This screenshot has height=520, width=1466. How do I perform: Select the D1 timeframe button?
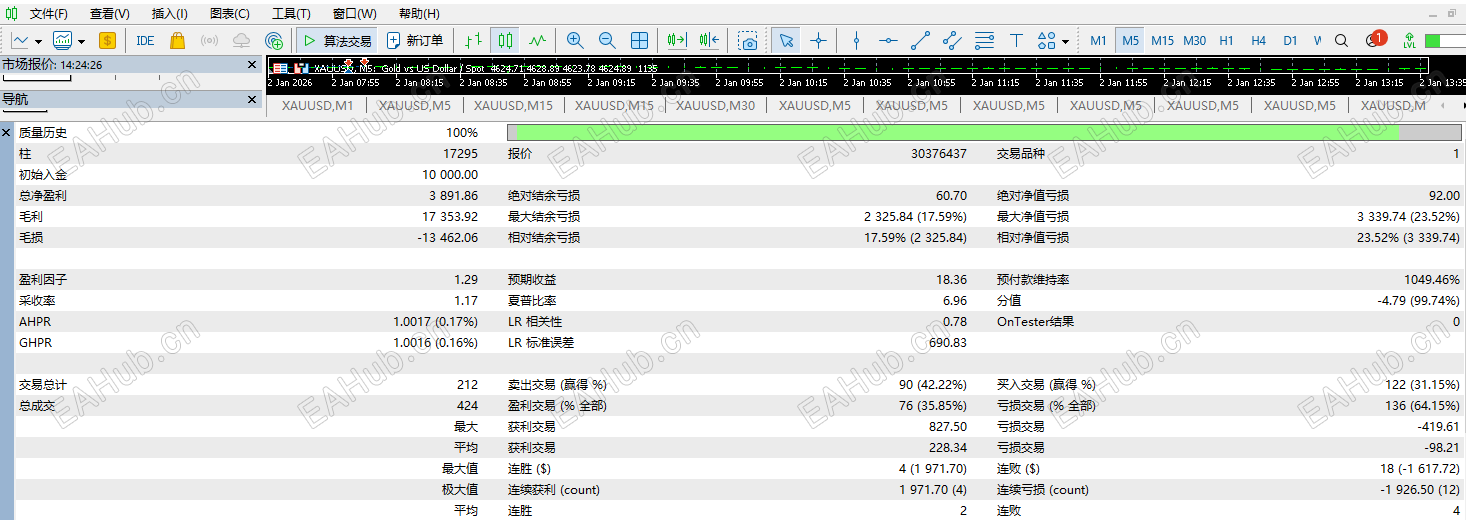[x=1290, y=41]
